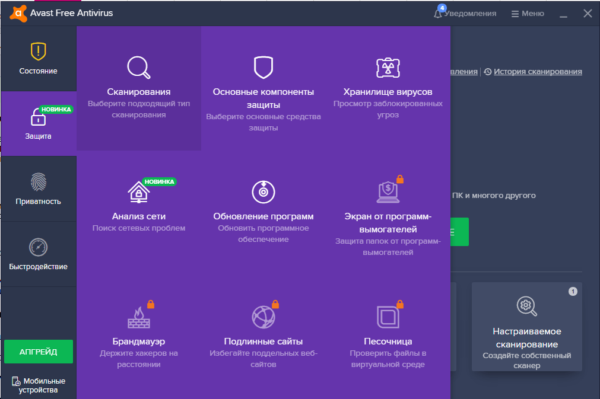The height and width of the screenshot is (399, 600).
Task: Open the Быстродействие gauge icon
Action: [38, 247]
